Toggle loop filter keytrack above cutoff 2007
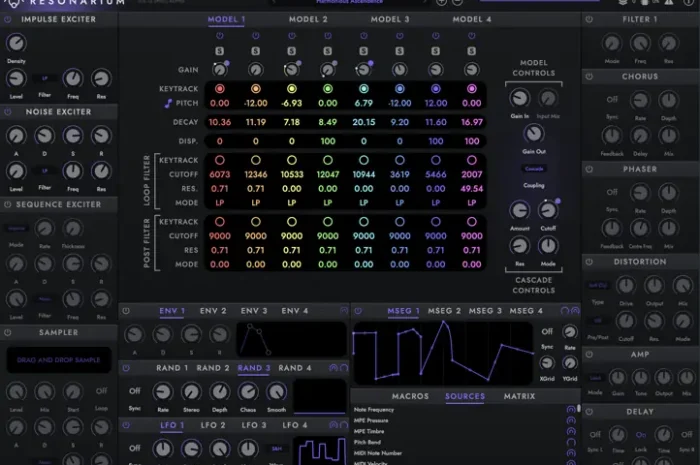Viewport: 700px width, 465px height. coord(471,160)
